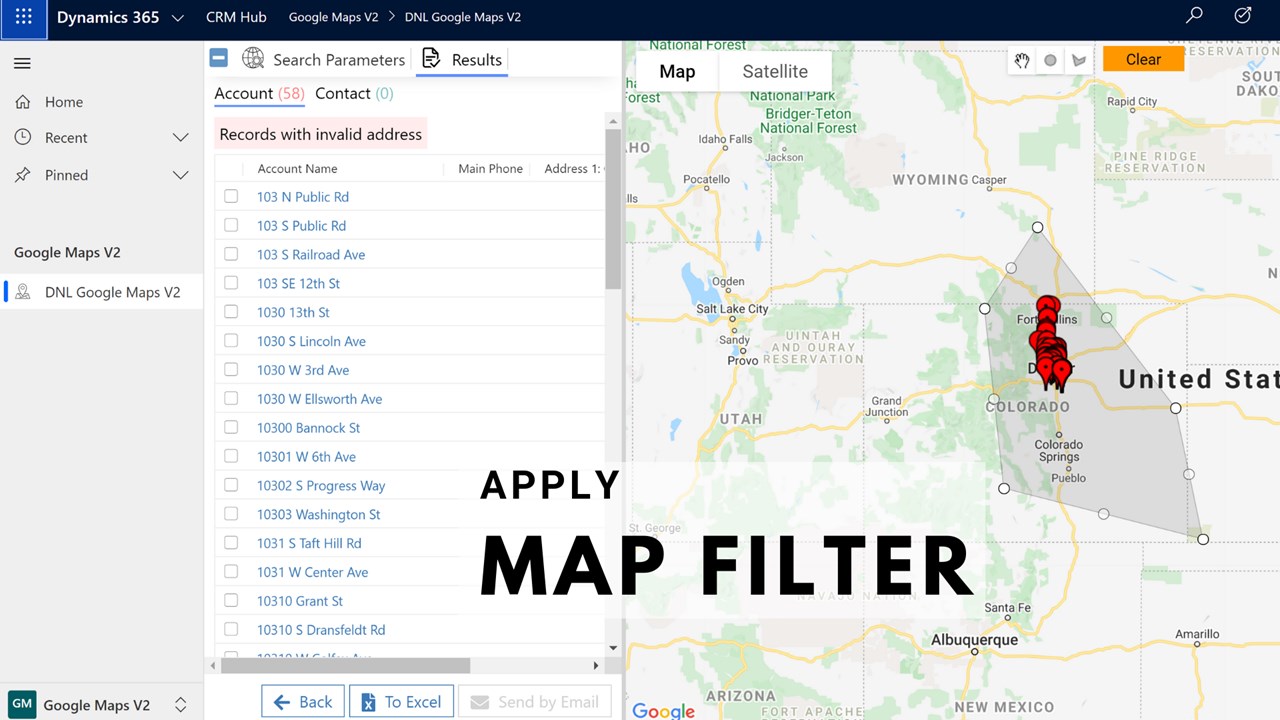1280x720 pixels.
Task: Collapse panel with blue minus icon
Action: point(218,58)
